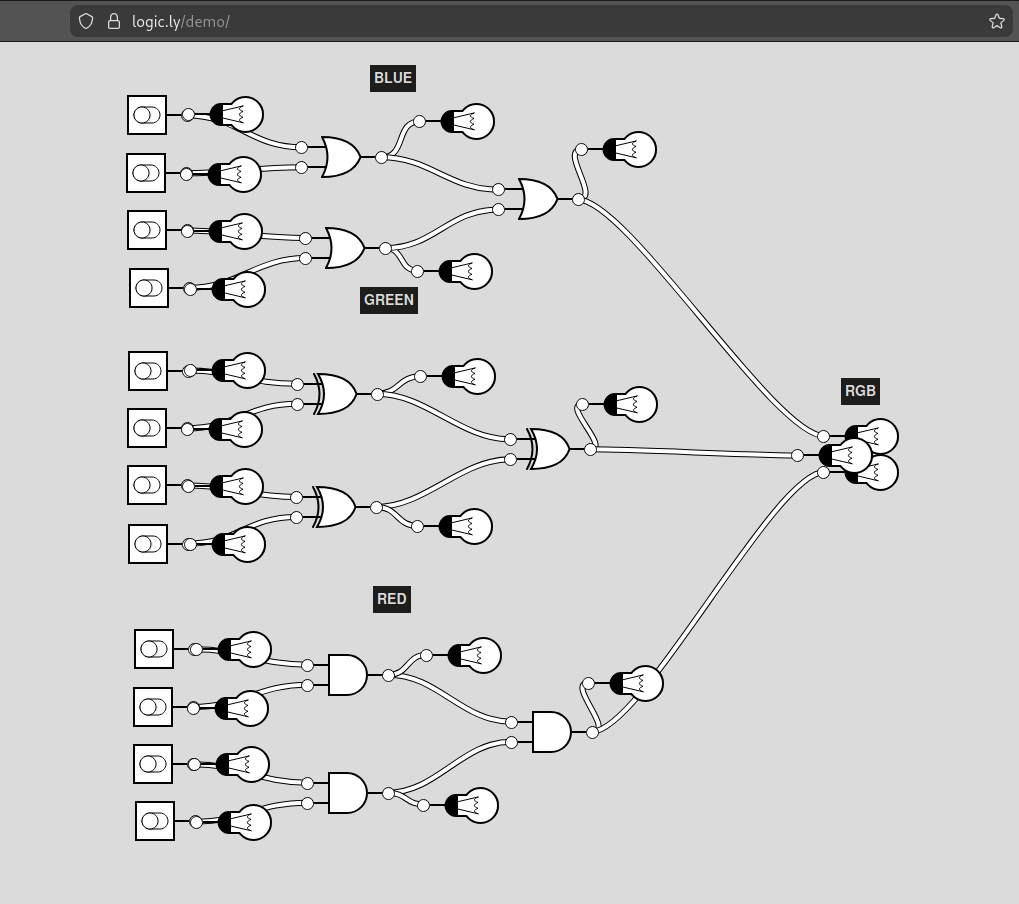Click the lower OR gate above GREEN label
This screenshot has height=904, width=1019.
(x=345, y=248)
